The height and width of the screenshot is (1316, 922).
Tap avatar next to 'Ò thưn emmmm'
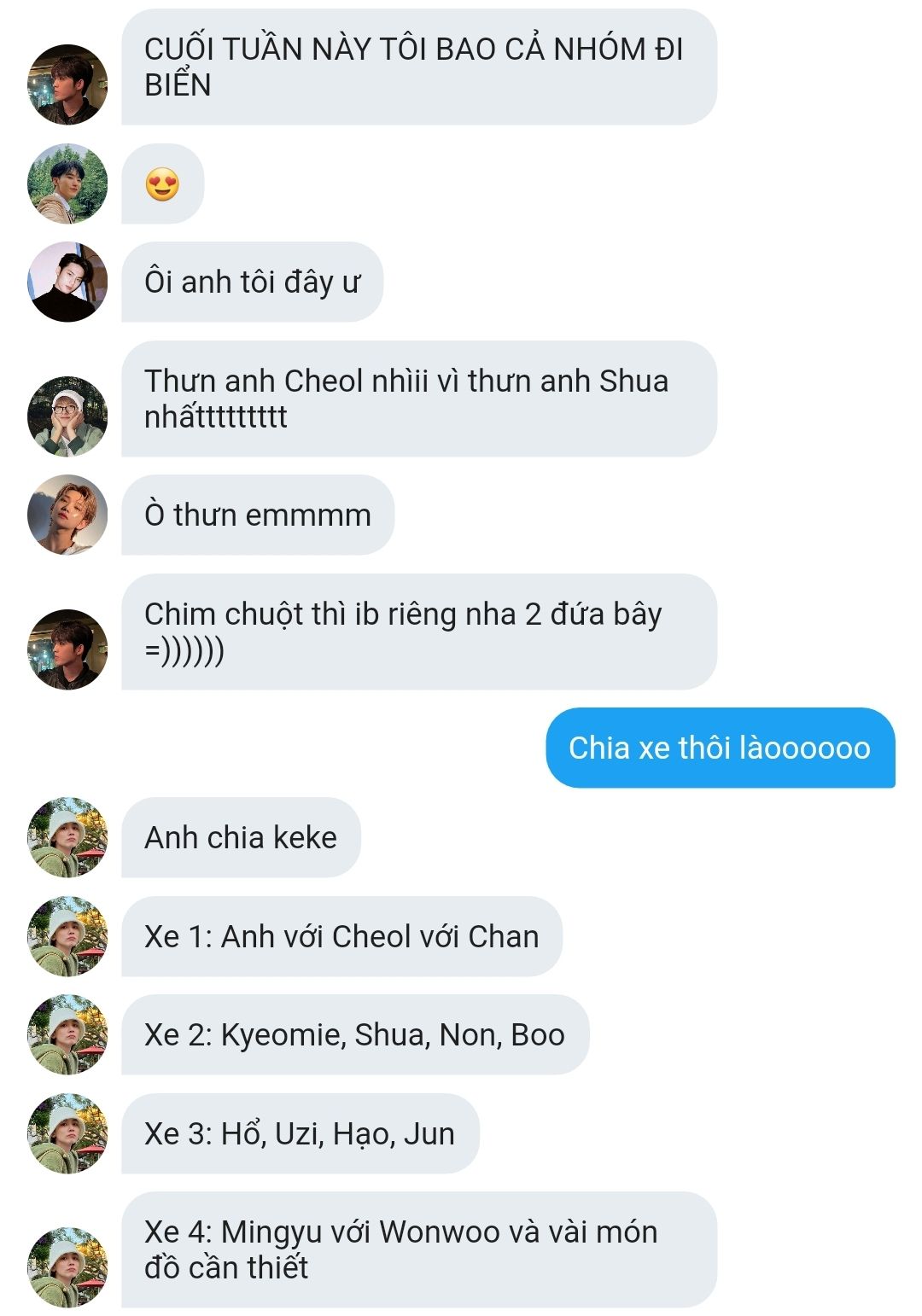pyautogui.click(x=67, y=515)
